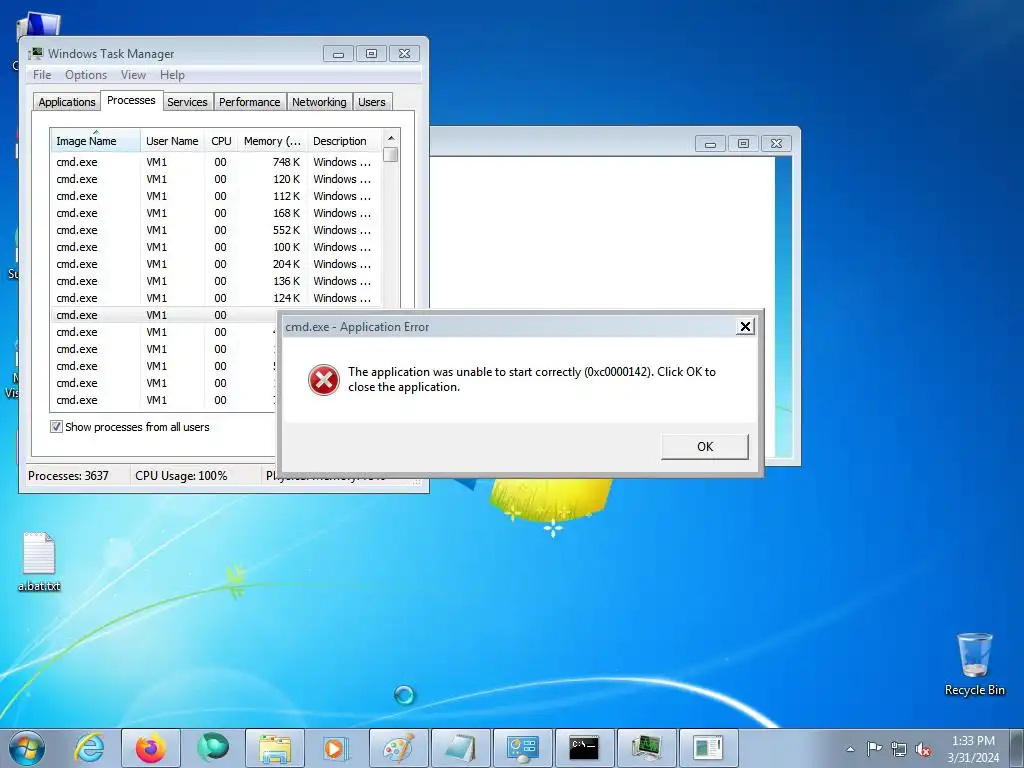Close the cmd.exe Application Error dialog
The image size is (1024, 768).
[x=745, y=327]
